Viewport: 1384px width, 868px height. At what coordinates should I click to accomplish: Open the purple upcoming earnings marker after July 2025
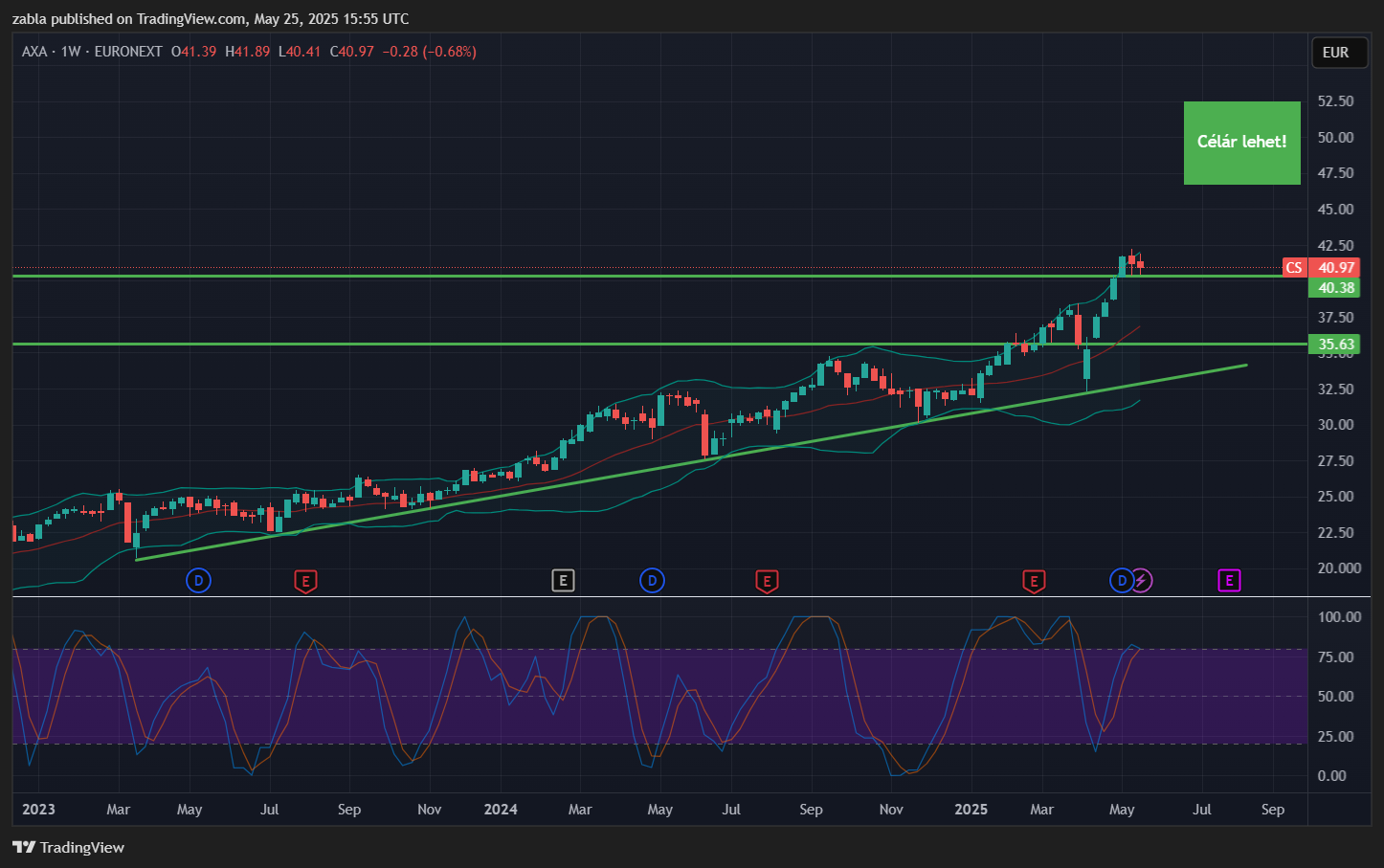coord(1229,580)
